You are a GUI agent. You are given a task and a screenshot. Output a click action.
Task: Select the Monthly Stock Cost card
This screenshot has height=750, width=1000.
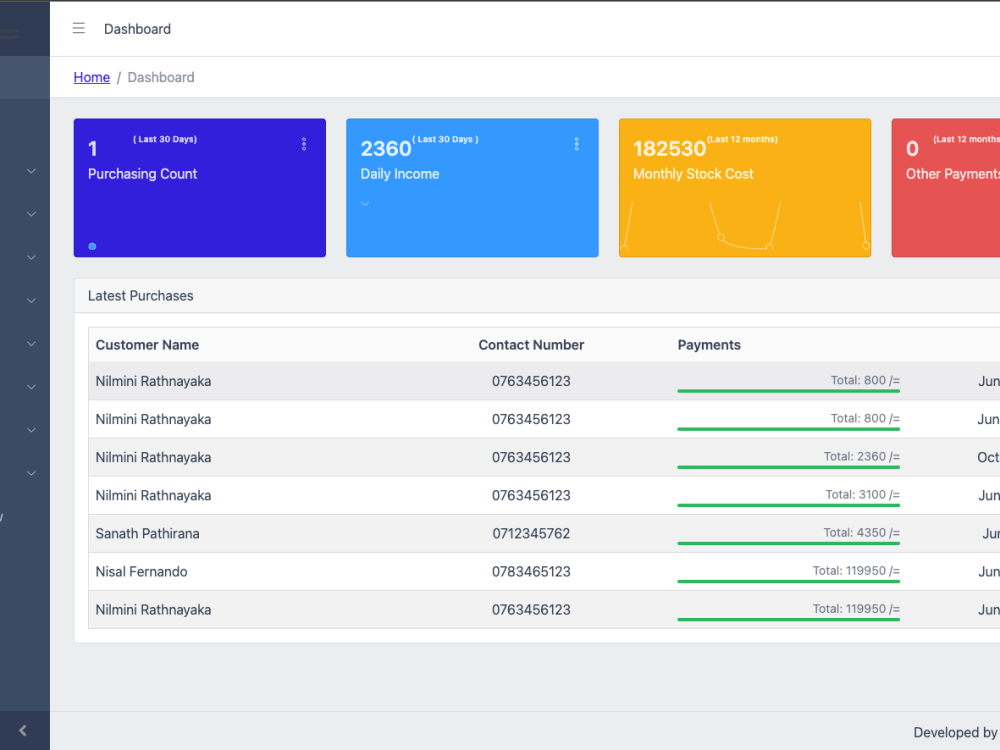point(745,188)
